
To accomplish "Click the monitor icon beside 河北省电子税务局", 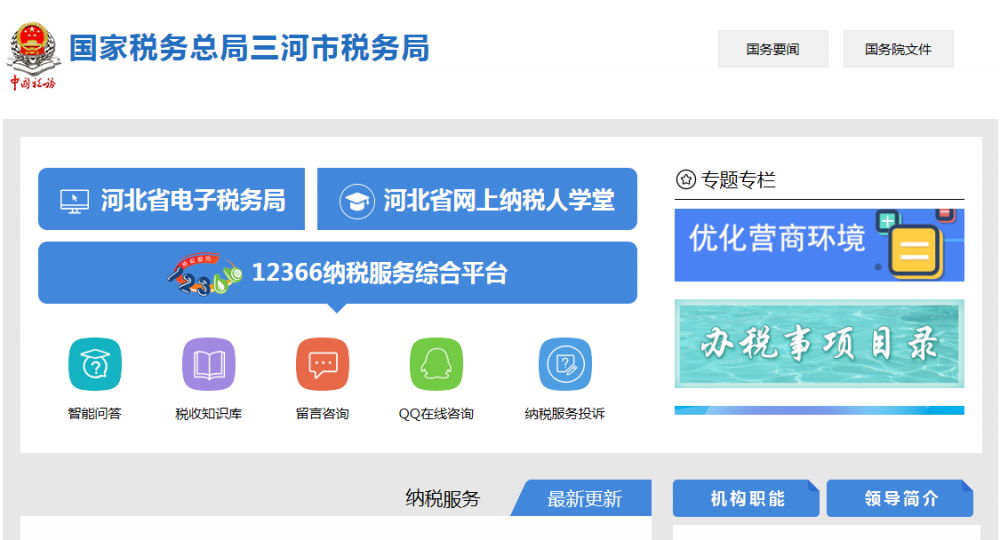I will [74, 200].
